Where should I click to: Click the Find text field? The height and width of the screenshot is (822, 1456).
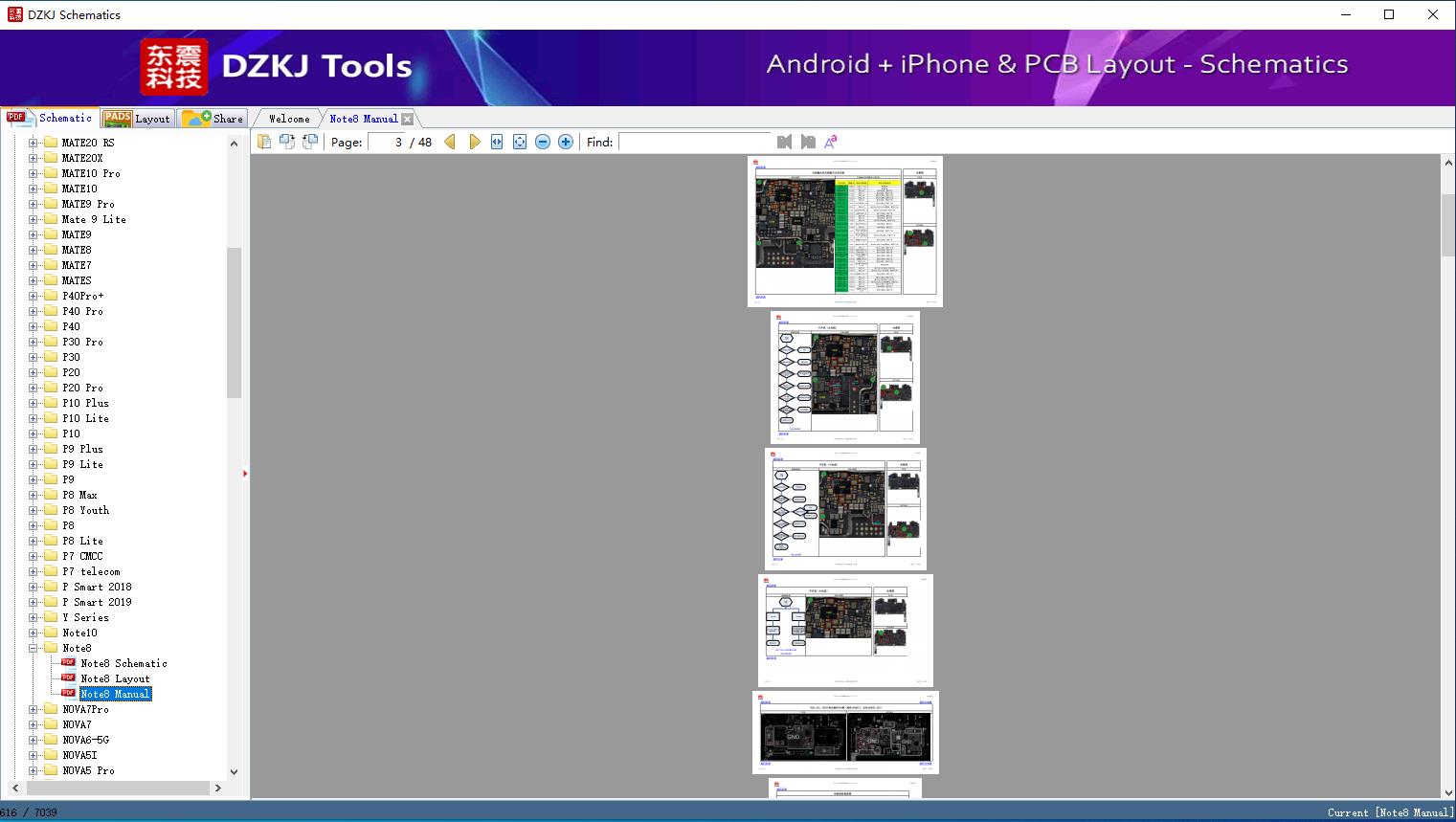pos(694,142)
